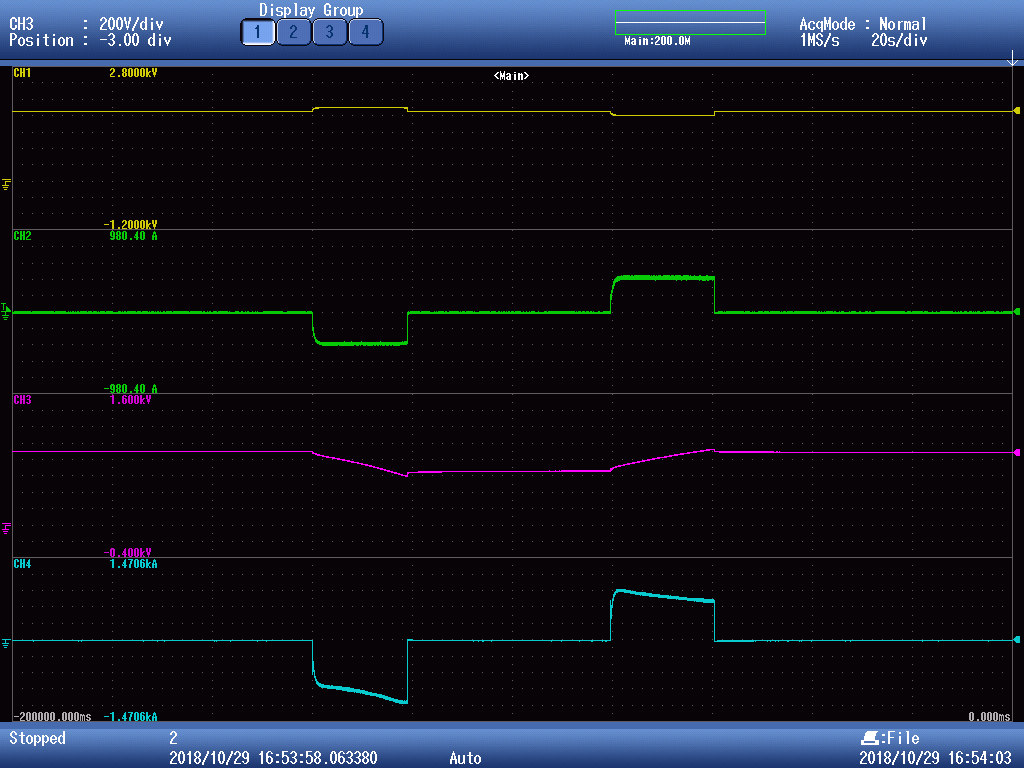
Task: Click the Main:200.0M zoom overview bar
Action: tap(690, 23)
